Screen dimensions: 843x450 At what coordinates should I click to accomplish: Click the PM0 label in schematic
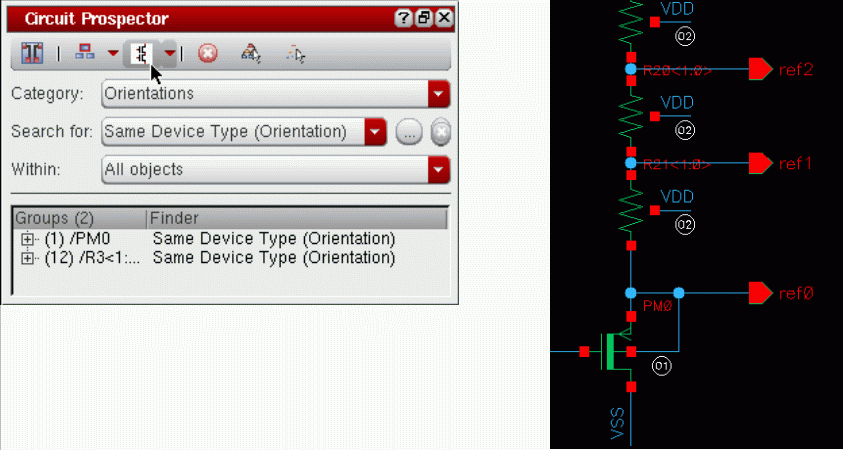658,306
